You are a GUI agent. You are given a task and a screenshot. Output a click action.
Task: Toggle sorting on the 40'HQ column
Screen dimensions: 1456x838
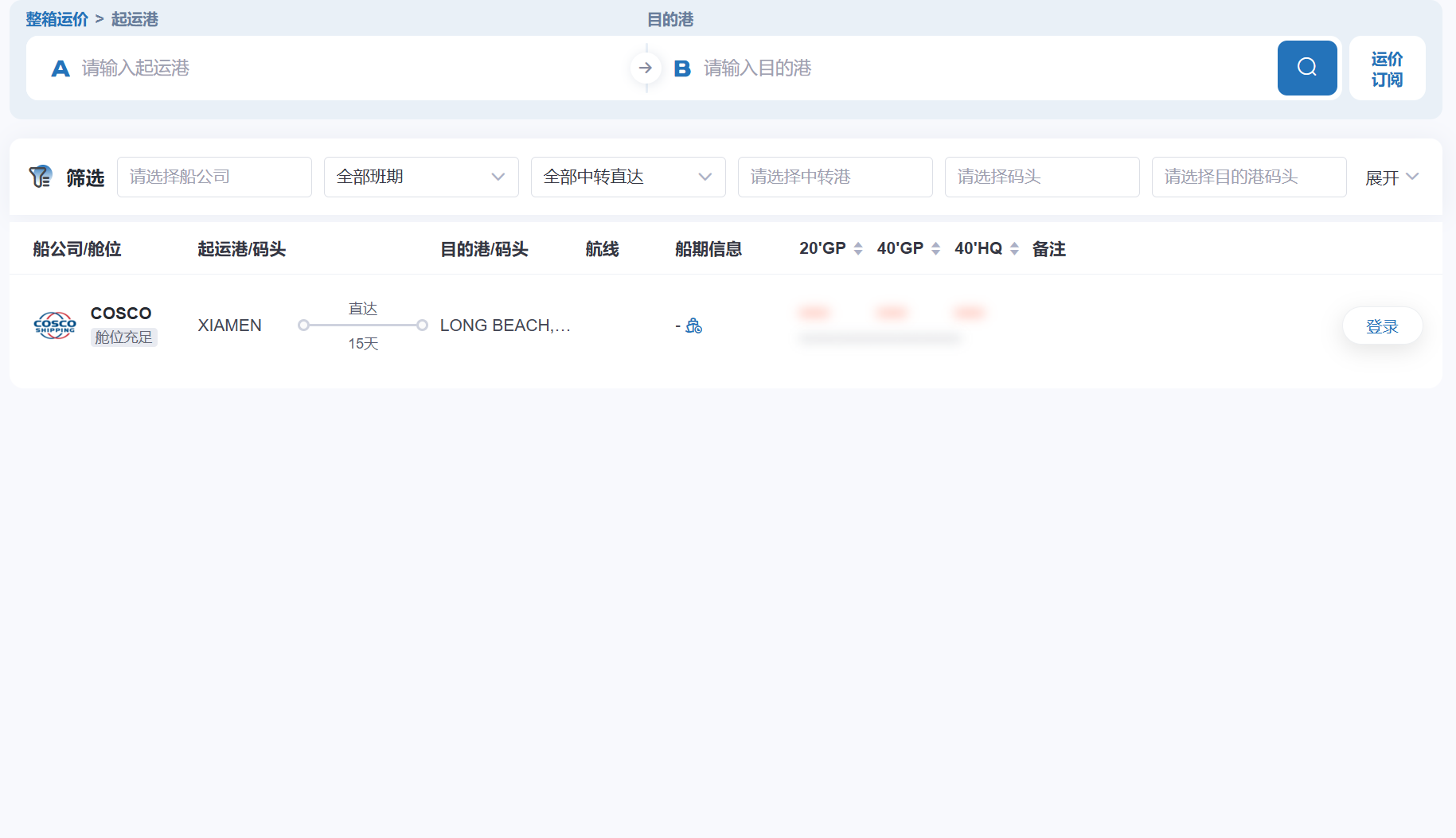(x=1013, y=248)
